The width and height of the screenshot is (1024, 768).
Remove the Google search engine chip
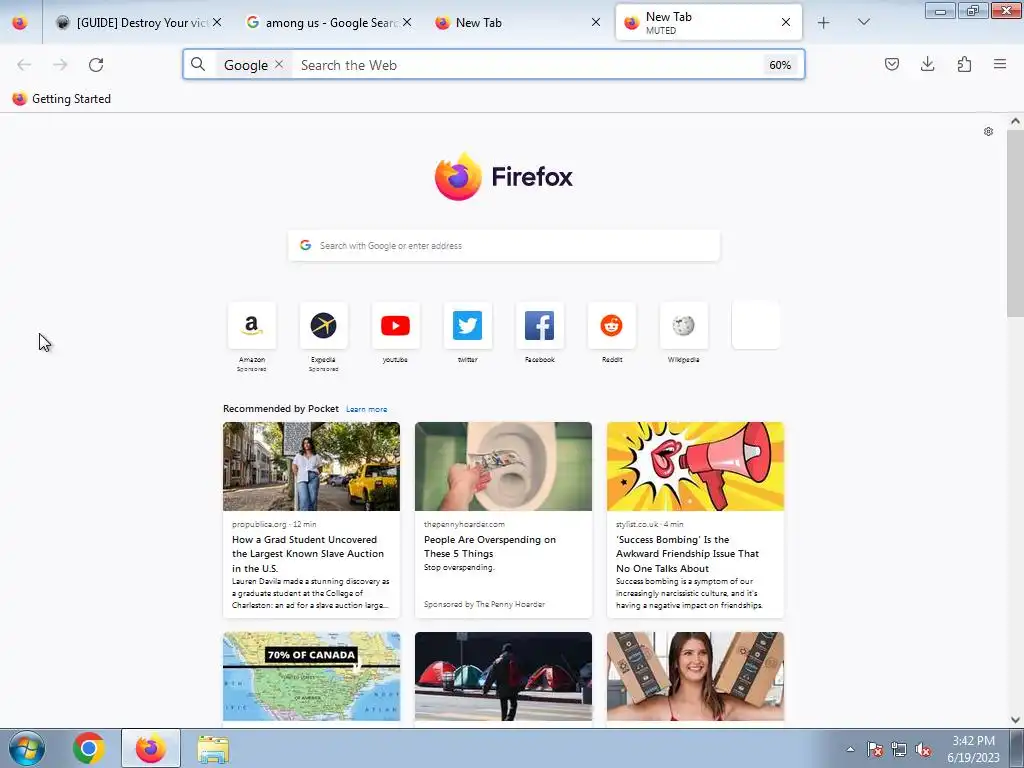279,64
